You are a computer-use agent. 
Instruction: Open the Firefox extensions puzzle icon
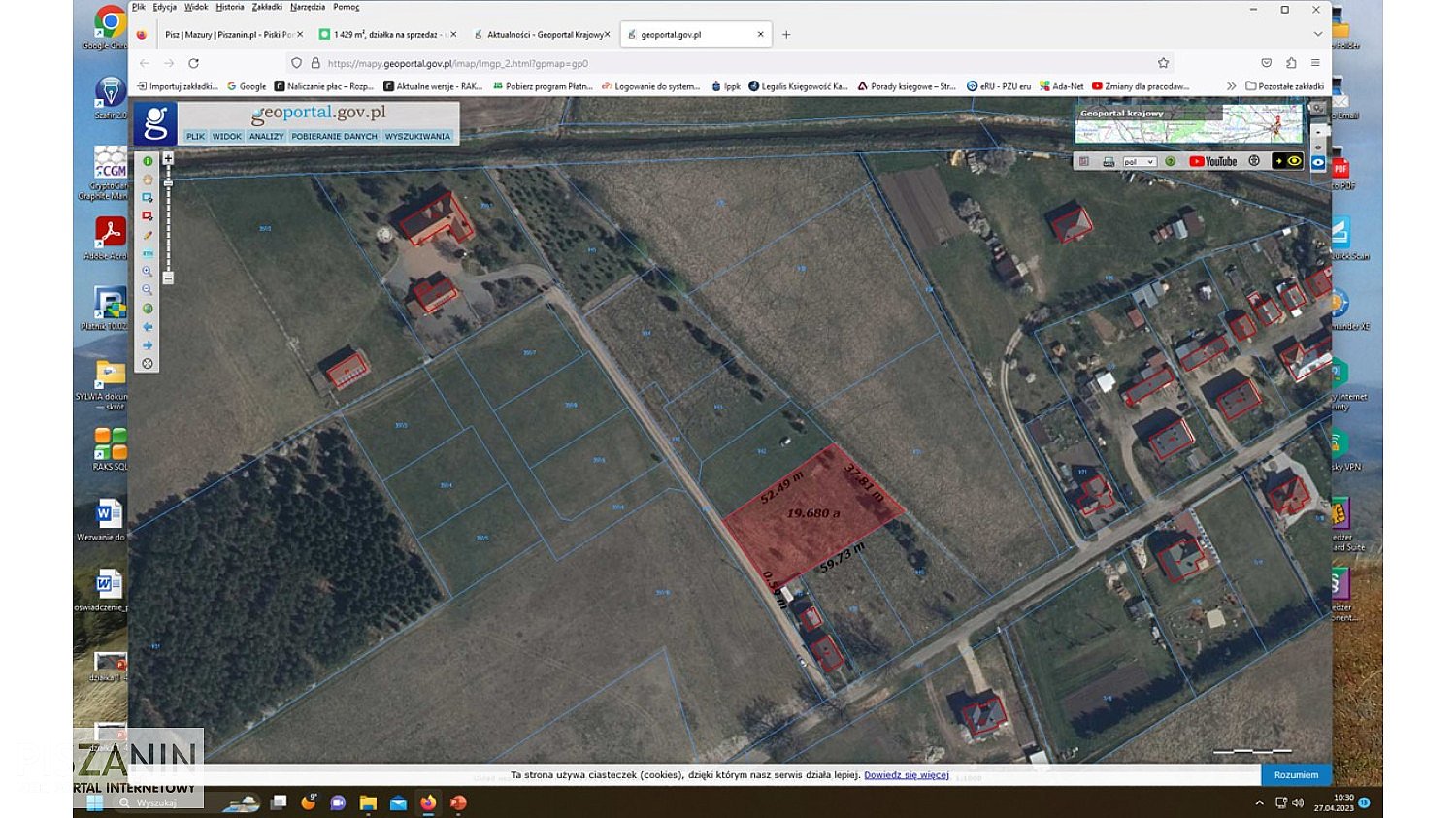pyautogui.click(x=1291, y=63)
